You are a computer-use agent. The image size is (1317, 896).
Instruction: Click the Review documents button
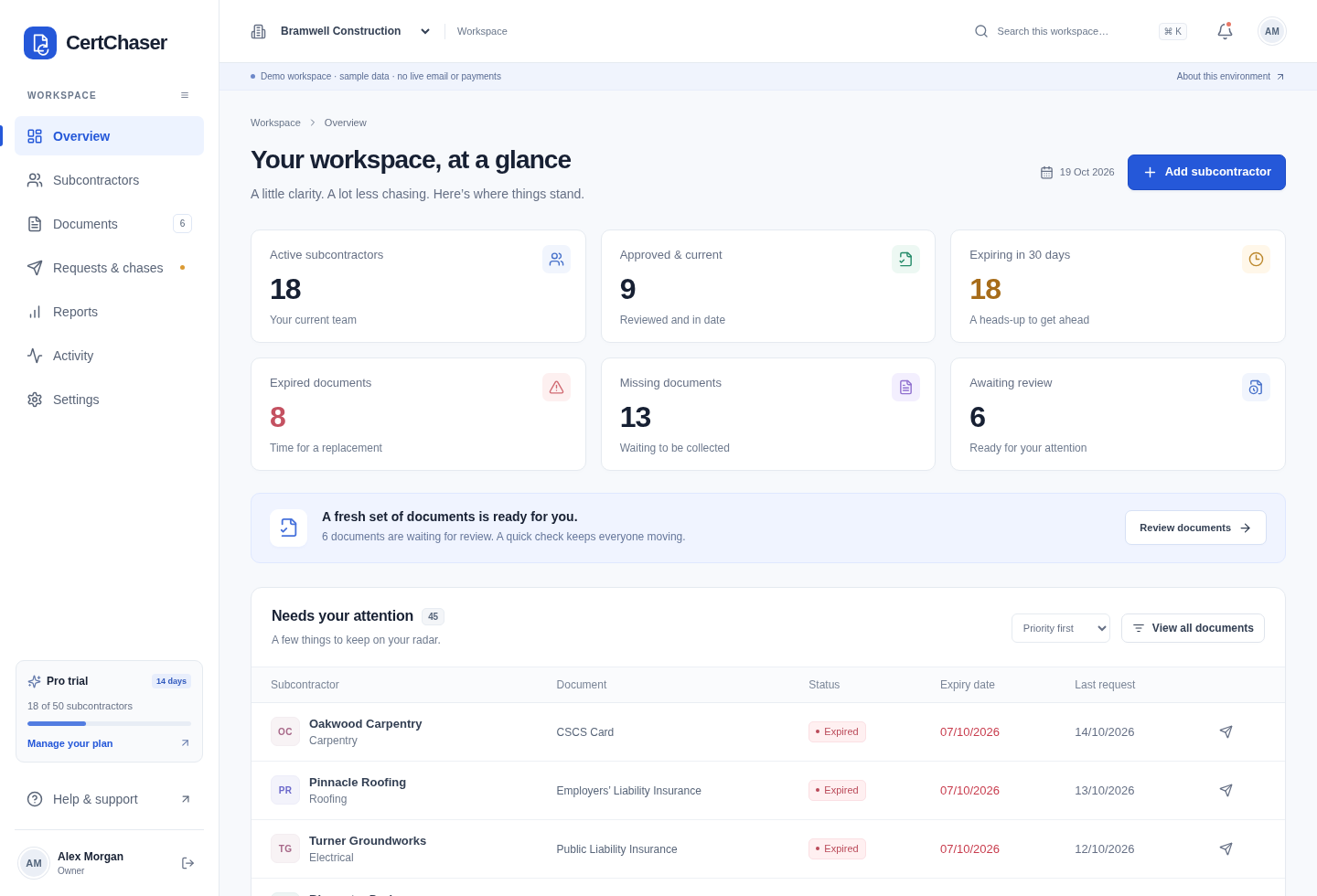pyautogui.click(x=1195, y=528)
